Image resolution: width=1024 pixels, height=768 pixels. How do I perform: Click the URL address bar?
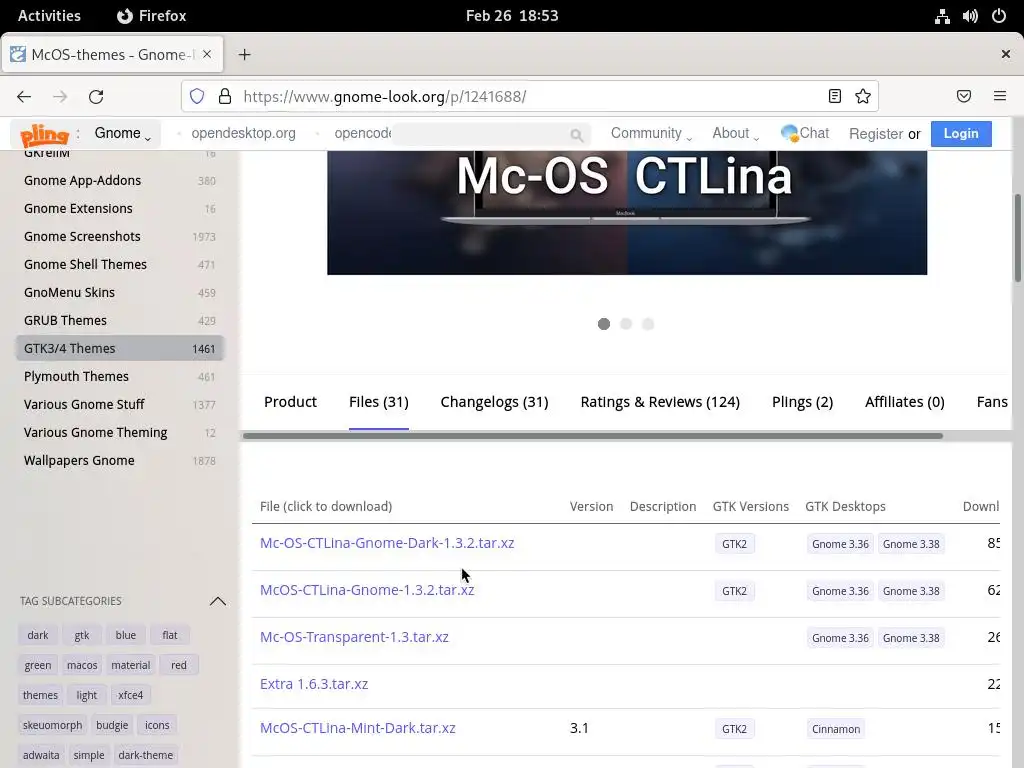pyautogui.click(x=529, y=97)
